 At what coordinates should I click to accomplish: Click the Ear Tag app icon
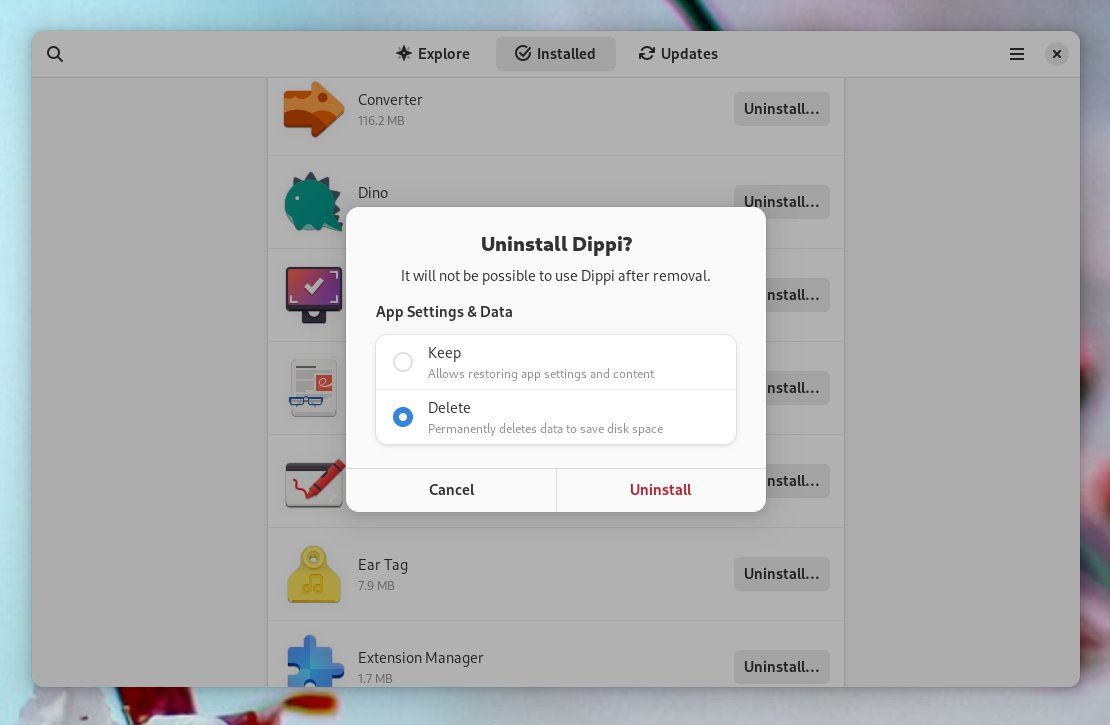click(314, 573)
